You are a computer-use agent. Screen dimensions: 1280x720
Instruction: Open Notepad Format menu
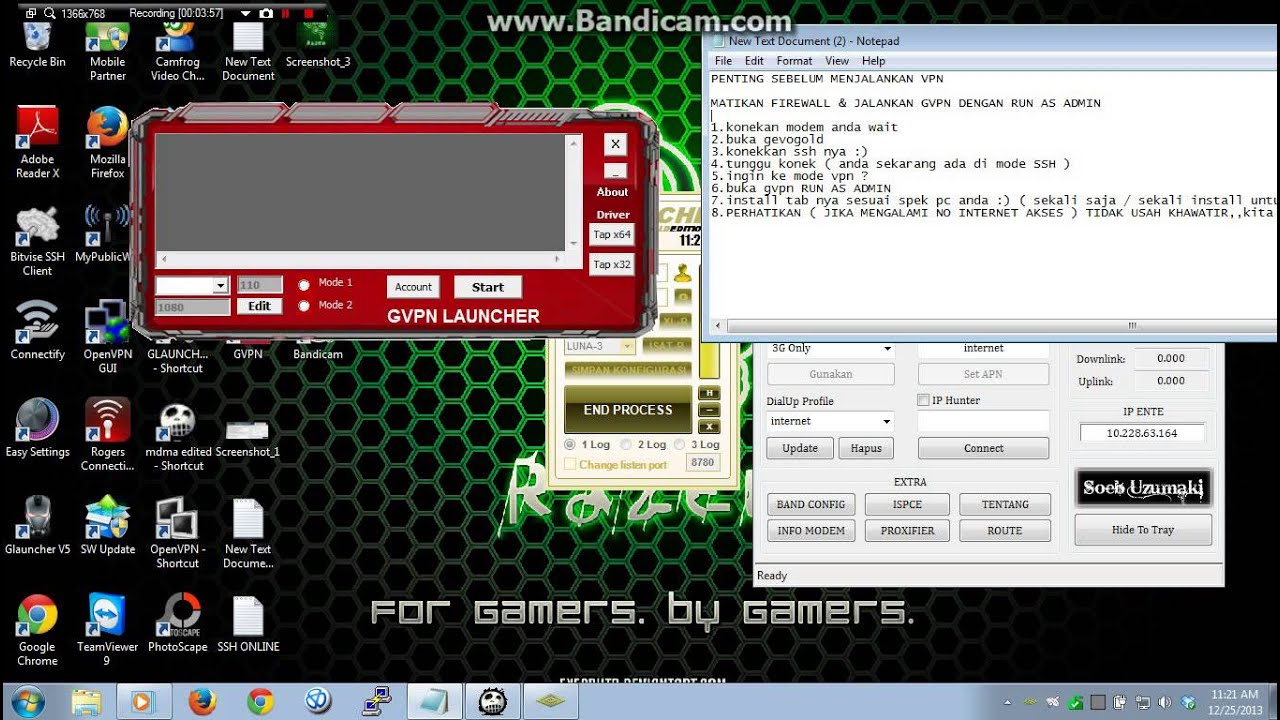pos(794,61)
